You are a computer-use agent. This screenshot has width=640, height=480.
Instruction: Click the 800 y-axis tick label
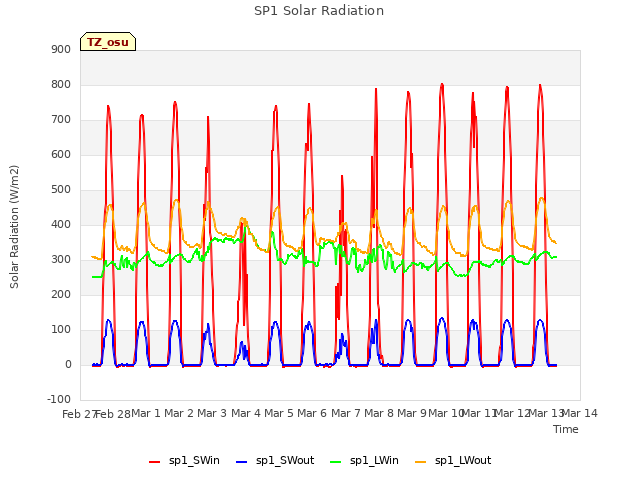[x=61, y=84]
